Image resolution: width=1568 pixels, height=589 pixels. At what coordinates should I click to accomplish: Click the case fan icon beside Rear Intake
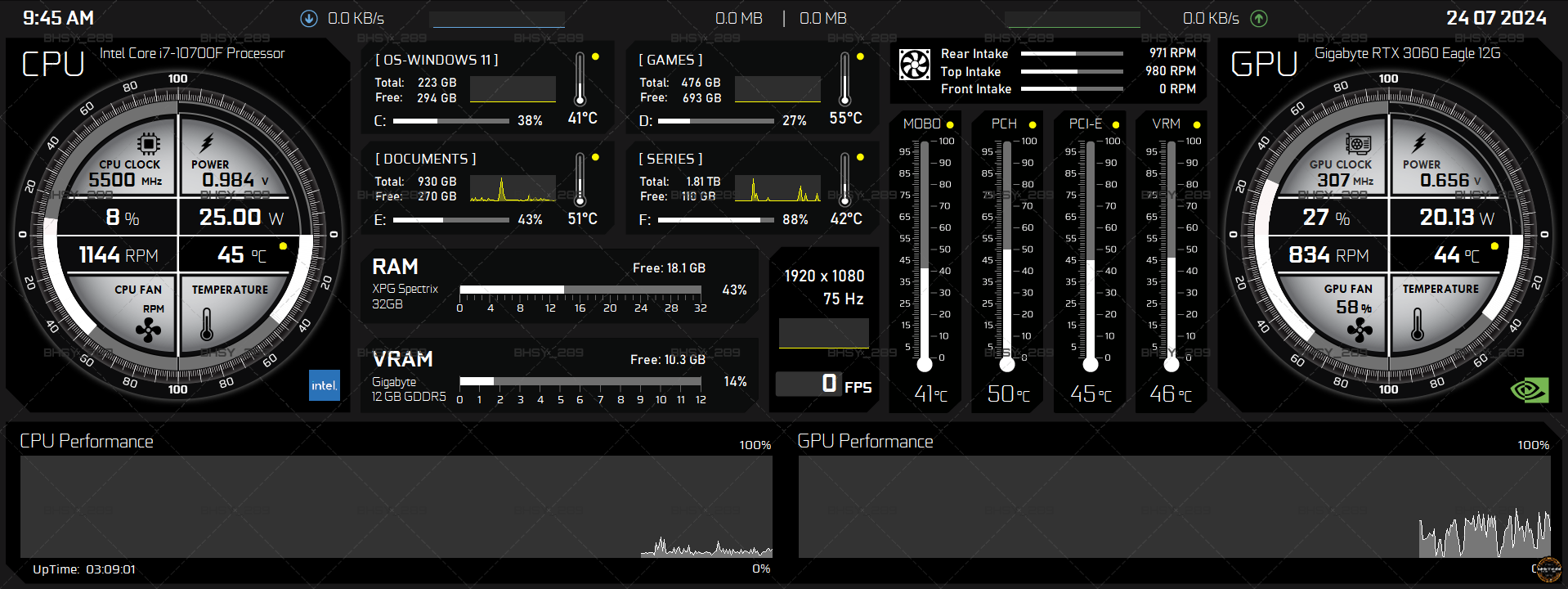(x=915, y=65)
